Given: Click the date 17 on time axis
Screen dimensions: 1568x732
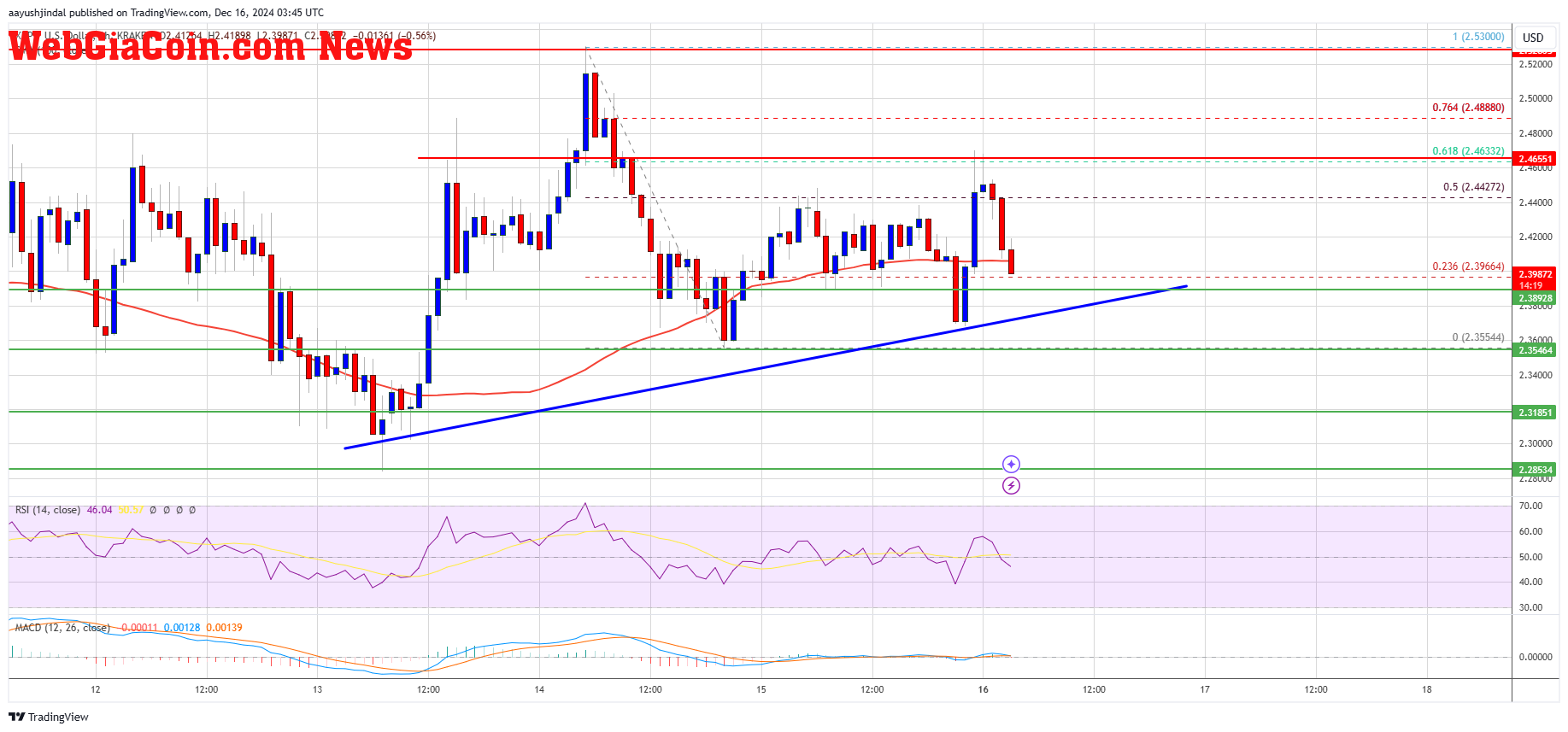Looking at the screenshot, I should [x=1204, y=689].
